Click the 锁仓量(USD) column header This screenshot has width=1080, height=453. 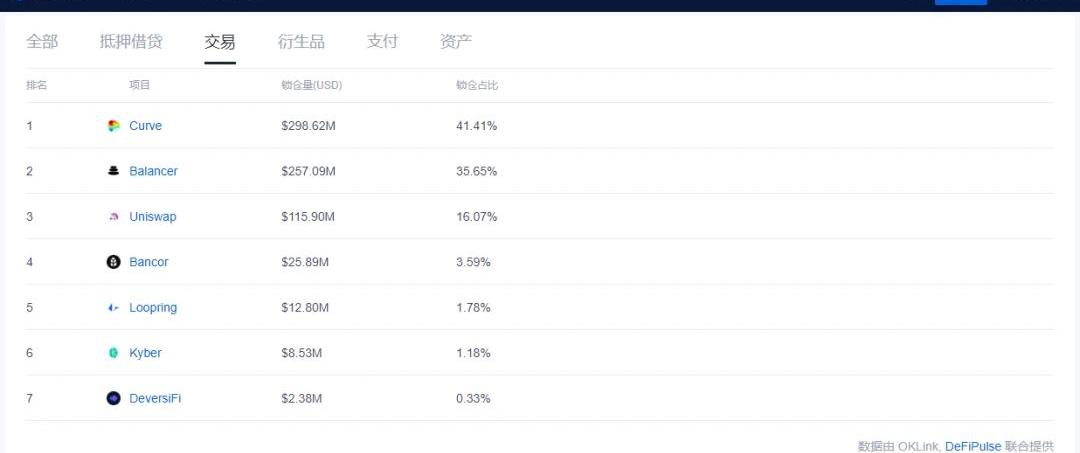(312, 85)
